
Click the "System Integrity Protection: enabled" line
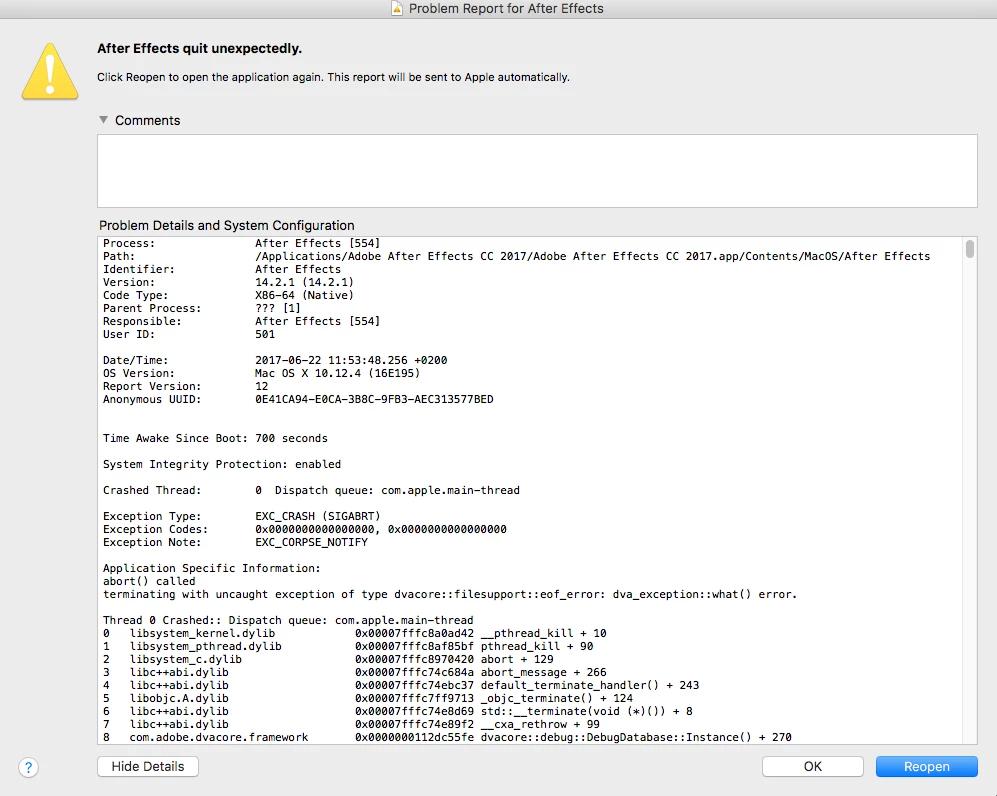(222, 465)
